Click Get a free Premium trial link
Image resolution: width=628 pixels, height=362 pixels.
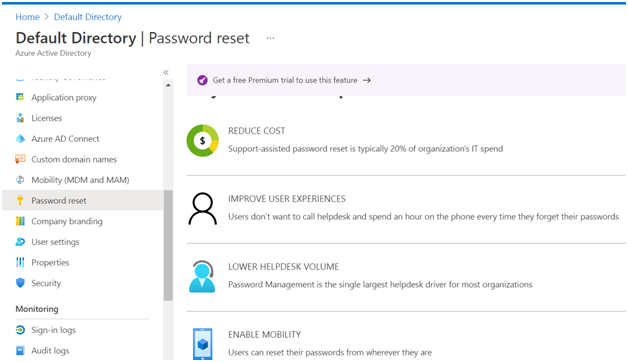[285, 80]
